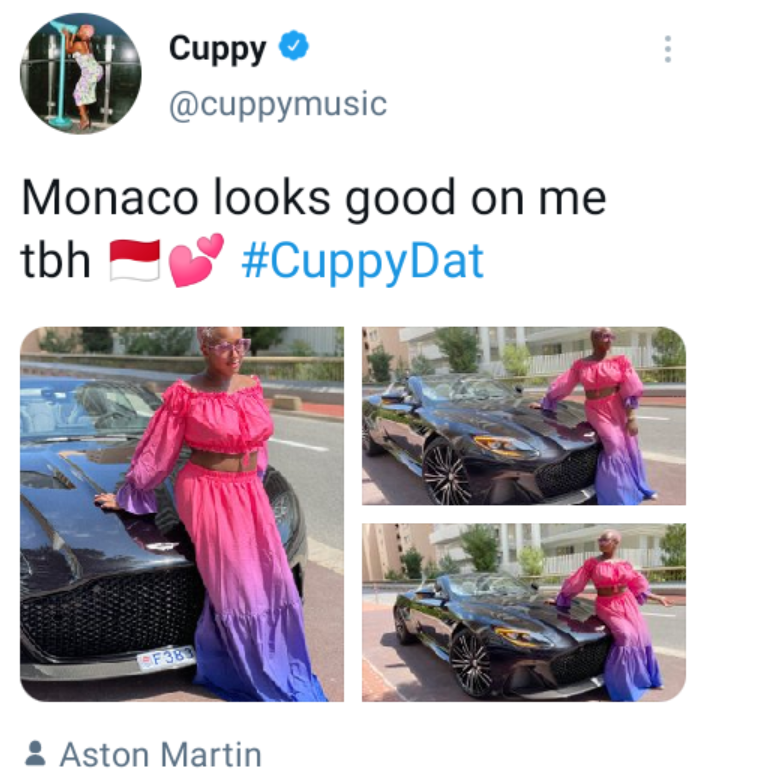Follow the #CuppyDat hashtag
The image size is (757, 784).
[362, 260]
